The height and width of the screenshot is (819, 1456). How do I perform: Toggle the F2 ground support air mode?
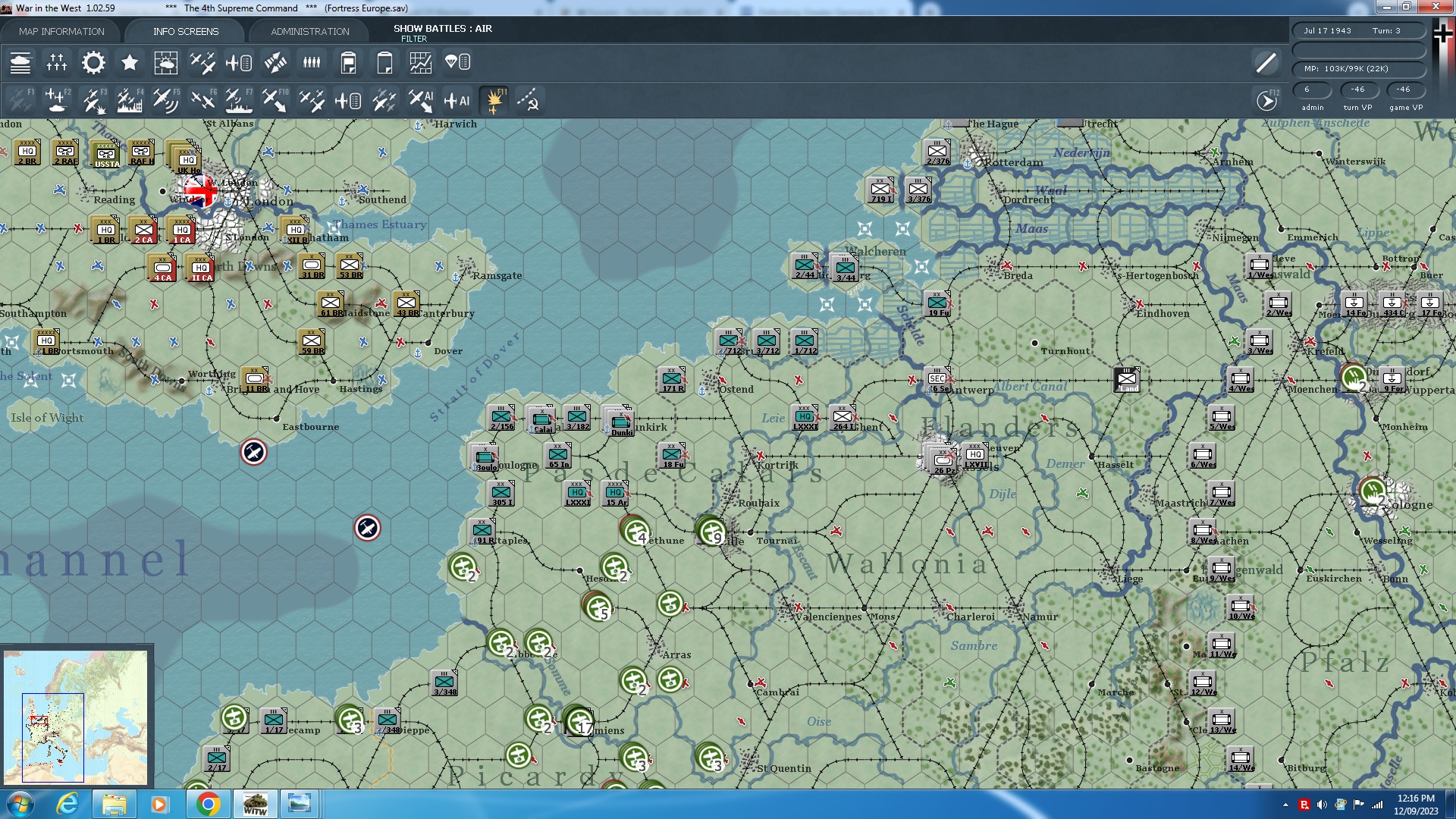57,100
